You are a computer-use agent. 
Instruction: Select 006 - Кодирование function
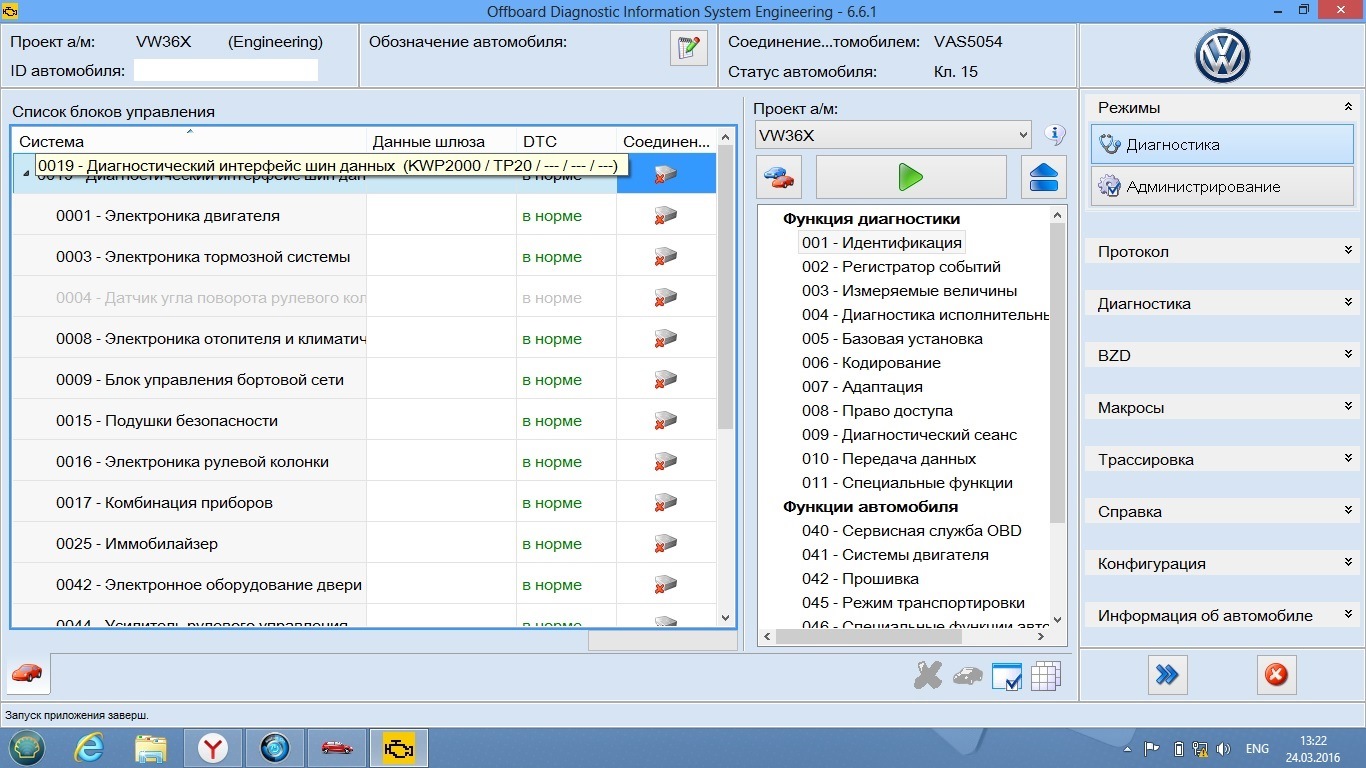pyautogui.click(x=871, y=363)
